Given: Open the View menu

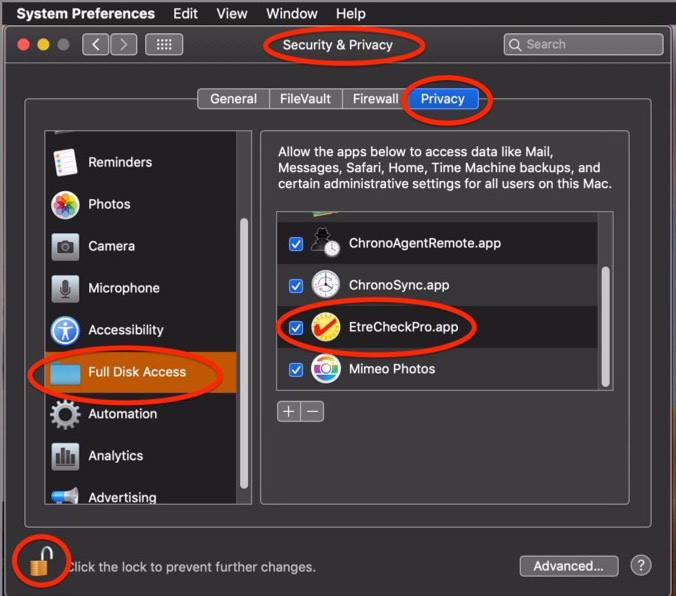Looking at the screenshot, I should 232,13.
